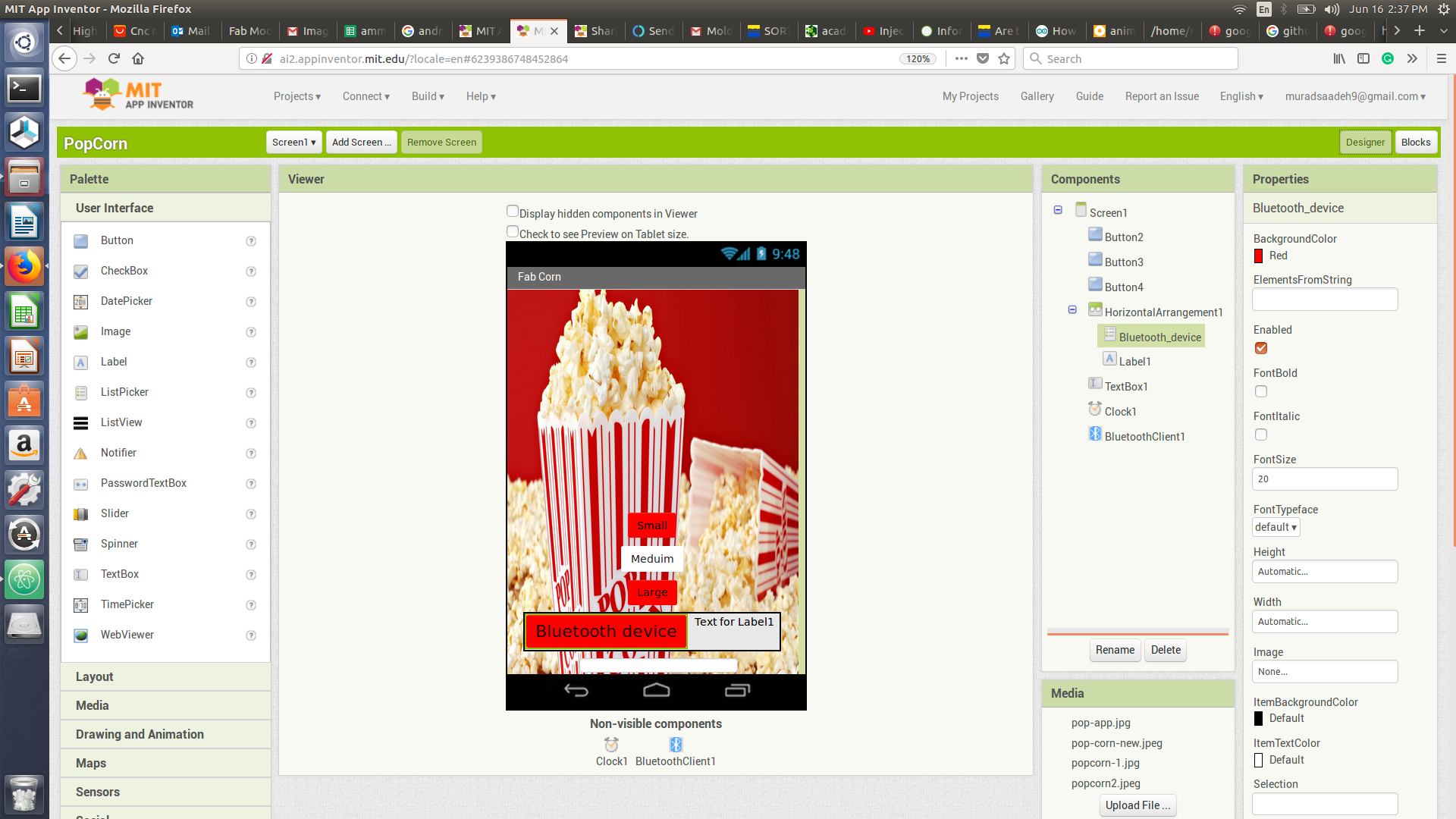The height and width of the screenshot is (819, 1456).
Task: Bookmark this page with the star icon
Action: click(x=1004, y=58)
